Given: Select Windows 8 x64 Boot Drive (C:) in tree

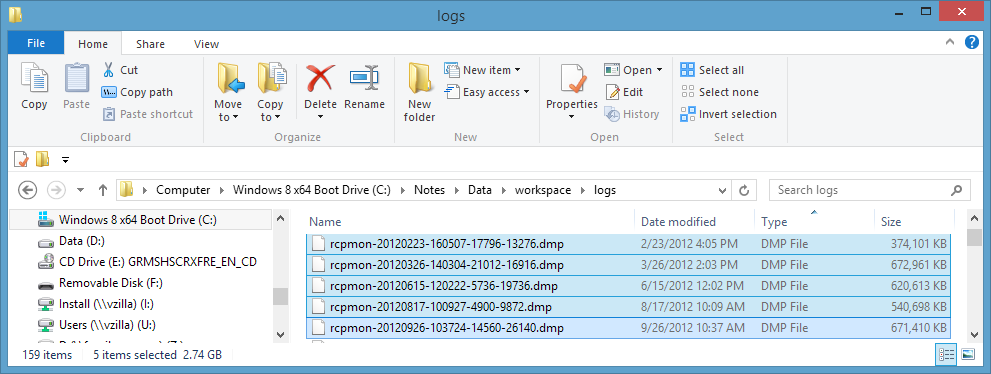Looking at the screenshot, I should tap(138, 220).
